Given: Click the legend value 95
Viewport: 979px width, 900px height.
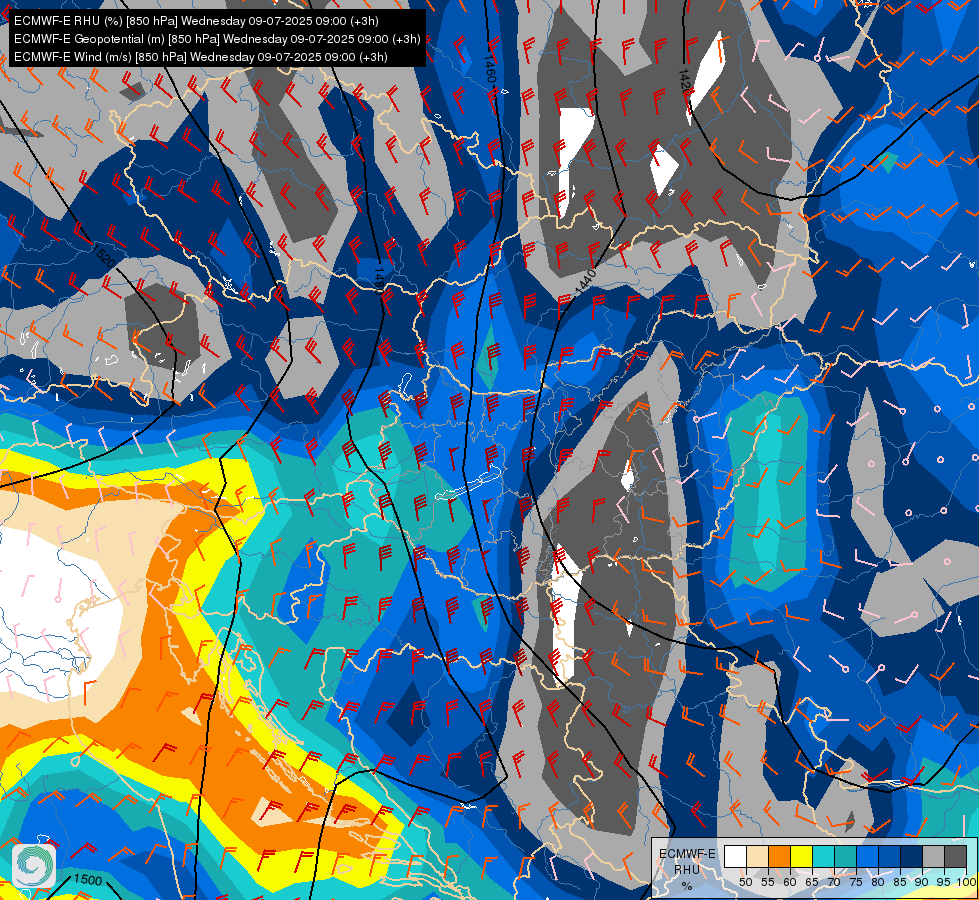Looking at the screenshot, I should 943,883.
